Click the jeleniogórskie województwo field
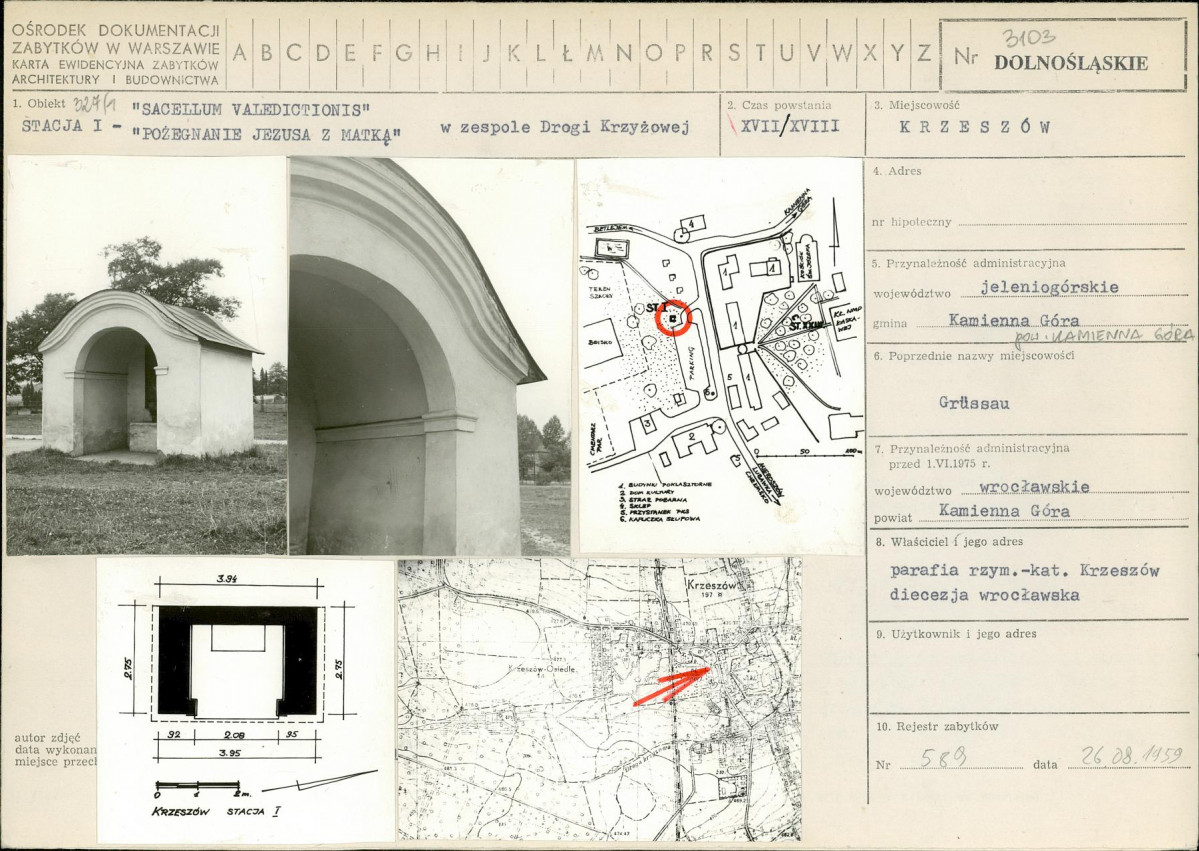 pos(1050,287)
